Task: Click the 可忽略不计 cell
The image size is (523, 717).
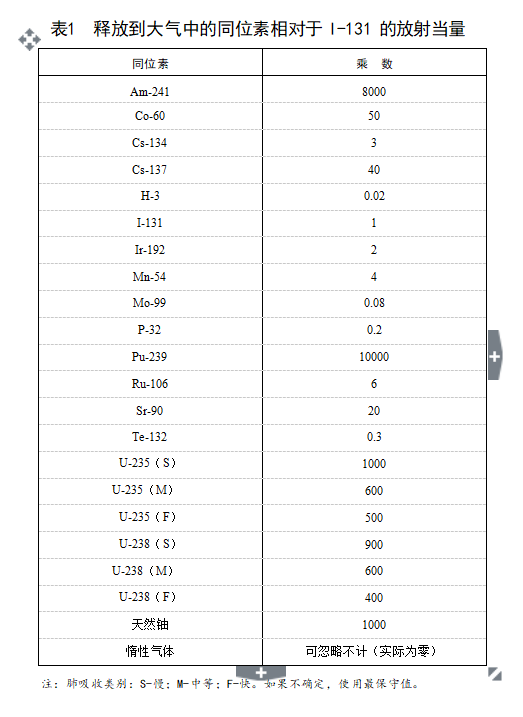Action: coord(374,652)
